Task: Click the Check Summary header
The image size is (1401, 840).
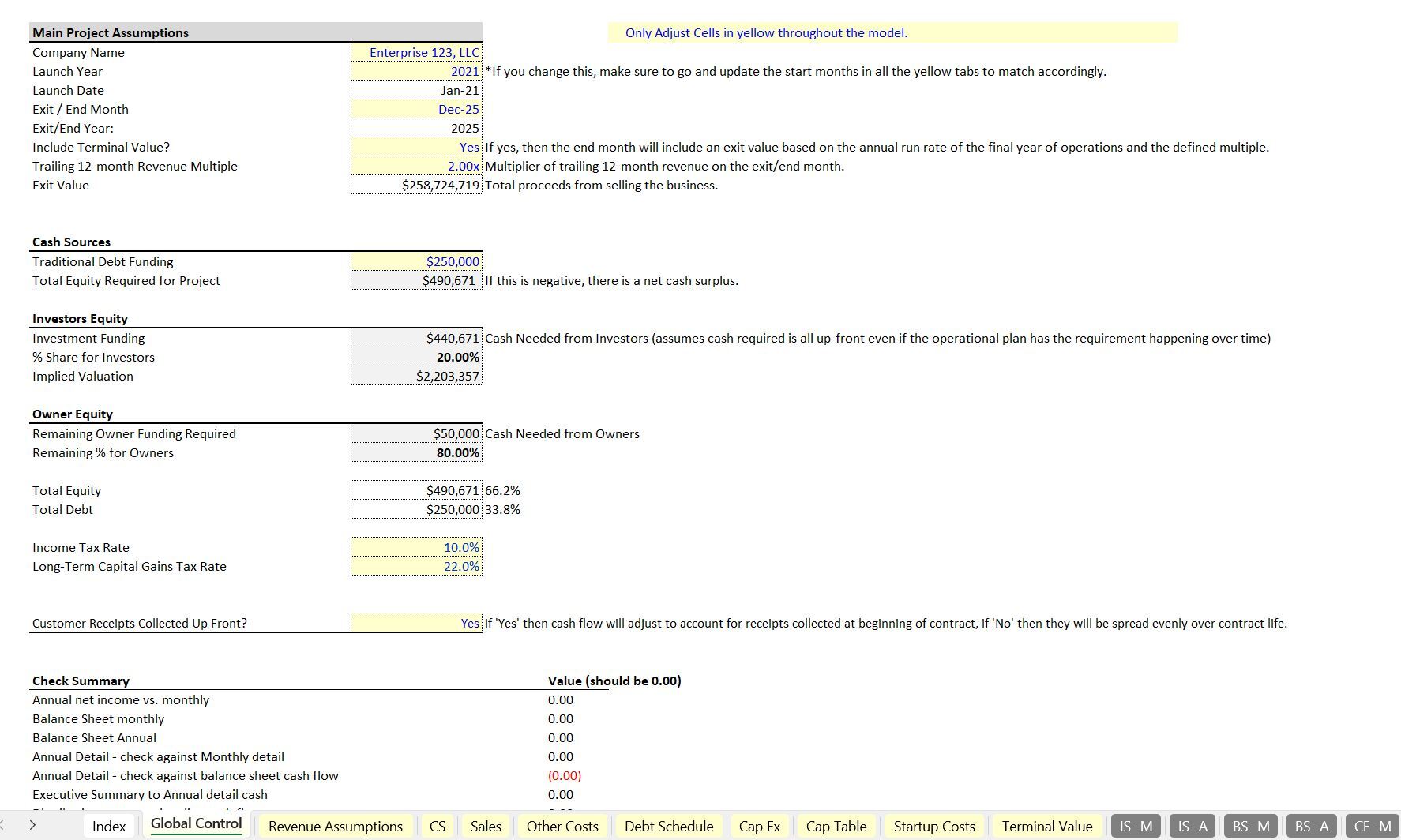Action: pos(81,681)
